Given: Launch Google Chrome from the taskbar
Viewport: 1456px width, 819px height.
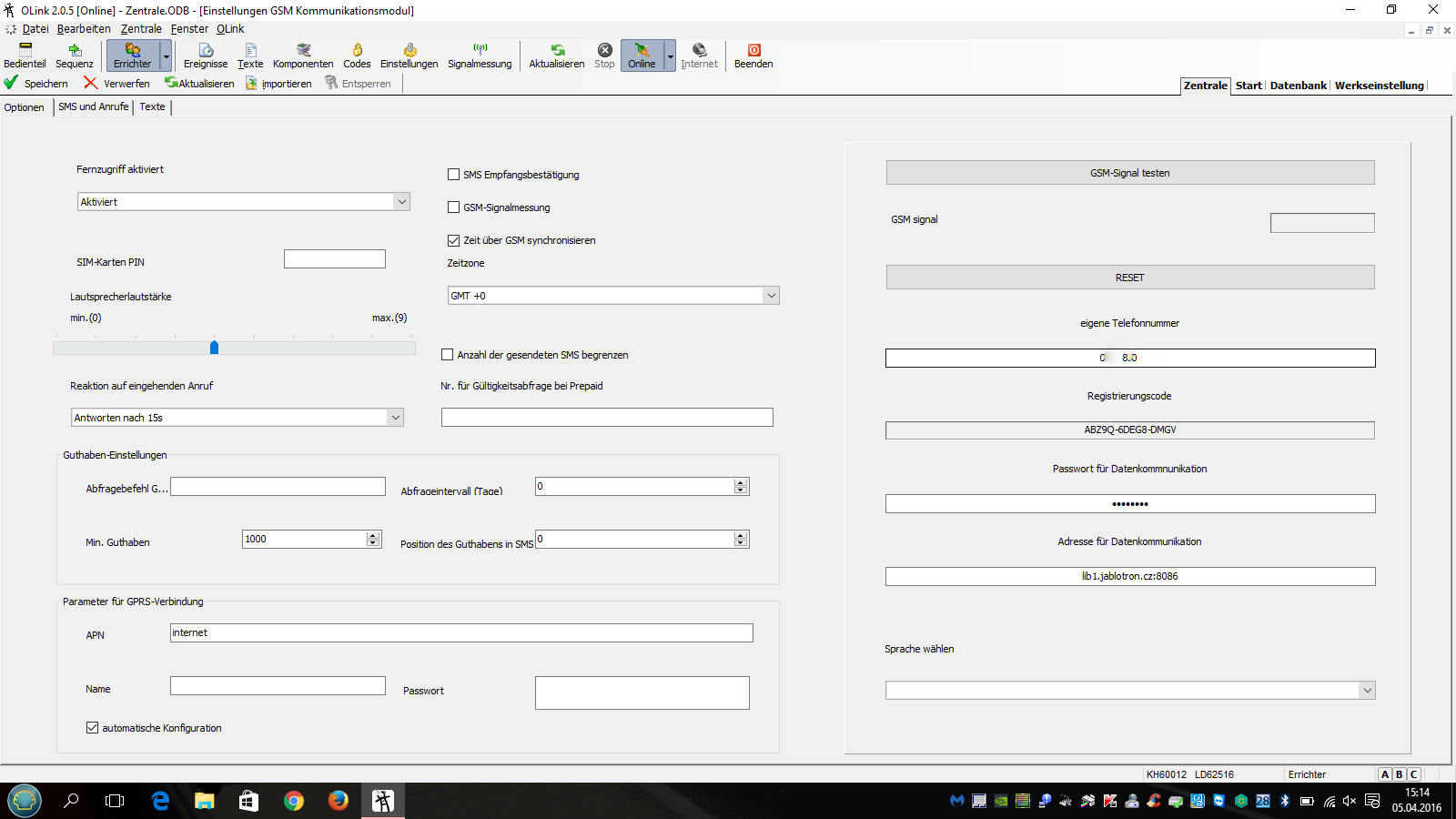Looking at the screenshot, I should click(x=293, y=801).
